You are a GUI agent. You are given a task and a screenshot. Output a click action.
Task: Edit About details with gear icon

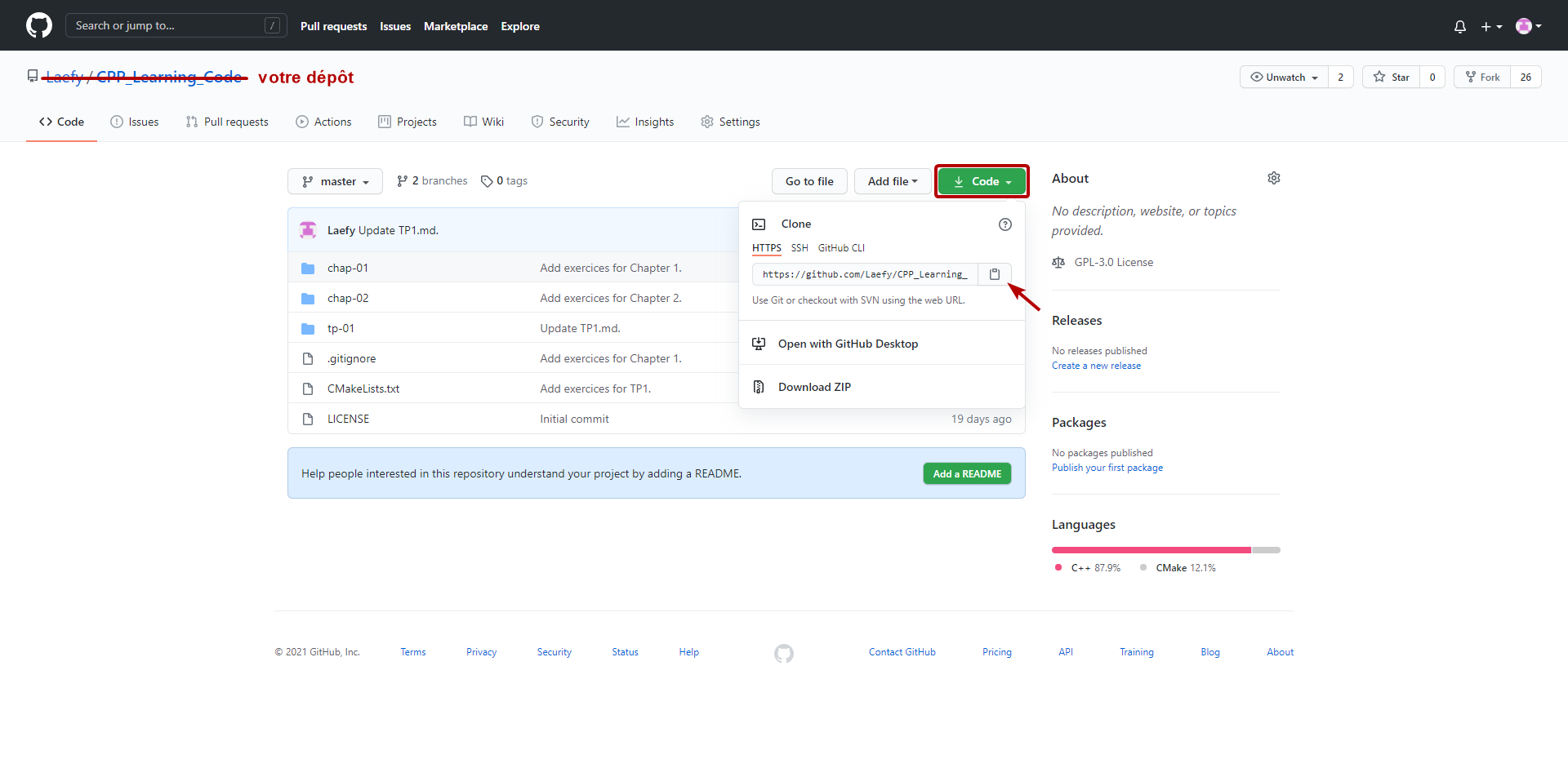click(x=1274, y=178)
